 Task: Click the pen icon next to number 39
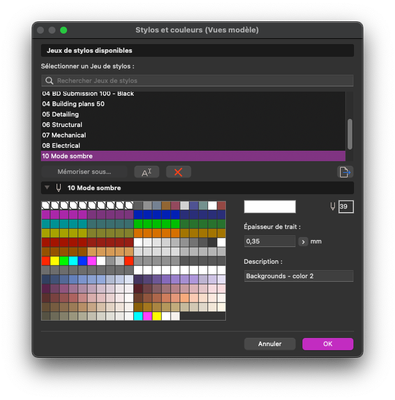point(333,207)
